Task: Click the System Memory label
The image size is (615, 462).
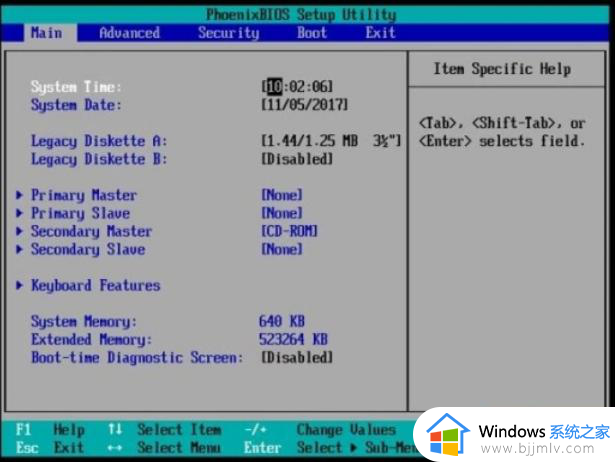Action: coord(84,321)
